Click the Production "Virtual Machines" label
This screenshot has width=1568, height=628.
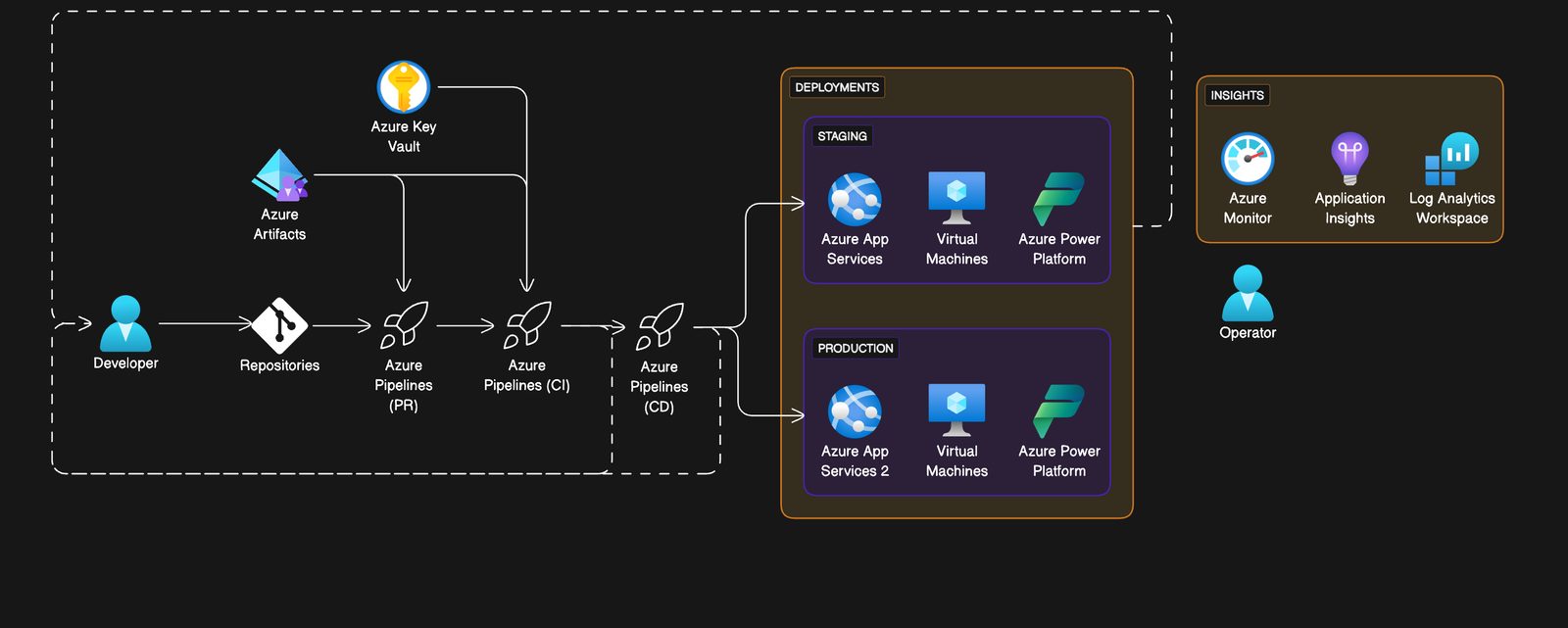tap(957, 461)
